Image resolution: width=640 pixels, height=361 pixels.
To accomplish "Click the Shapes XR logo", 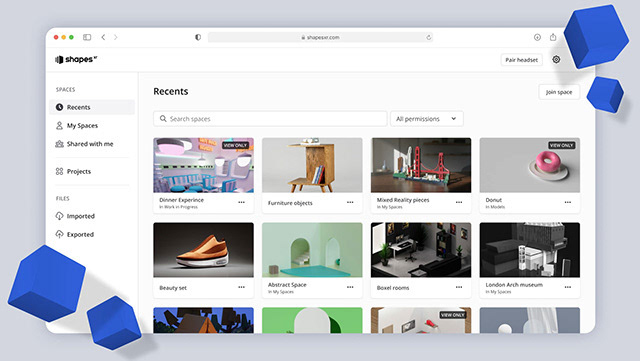I will tap(76, 60).
